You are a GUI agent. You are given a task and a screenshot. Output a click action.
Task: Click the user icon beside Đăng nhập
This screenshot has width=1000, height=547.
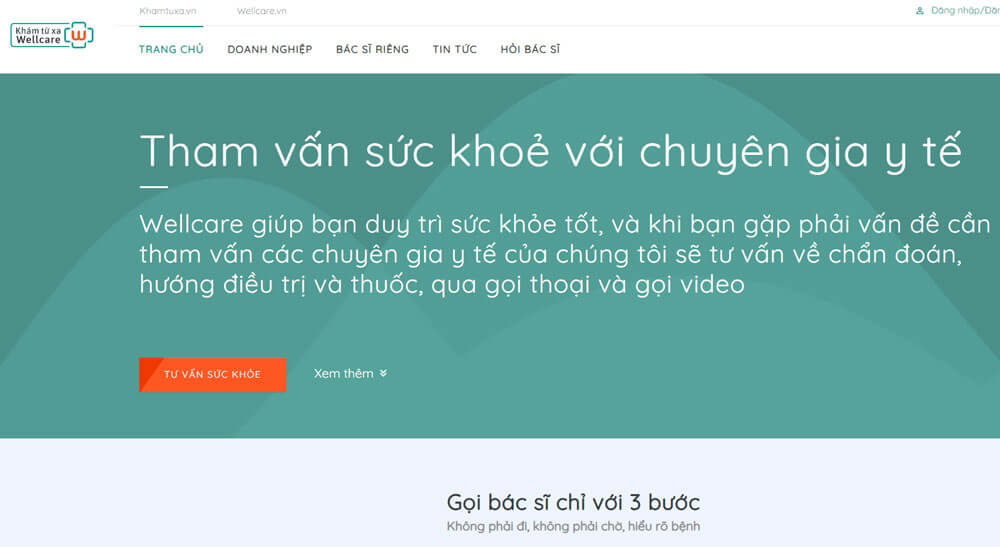(920, 11)
